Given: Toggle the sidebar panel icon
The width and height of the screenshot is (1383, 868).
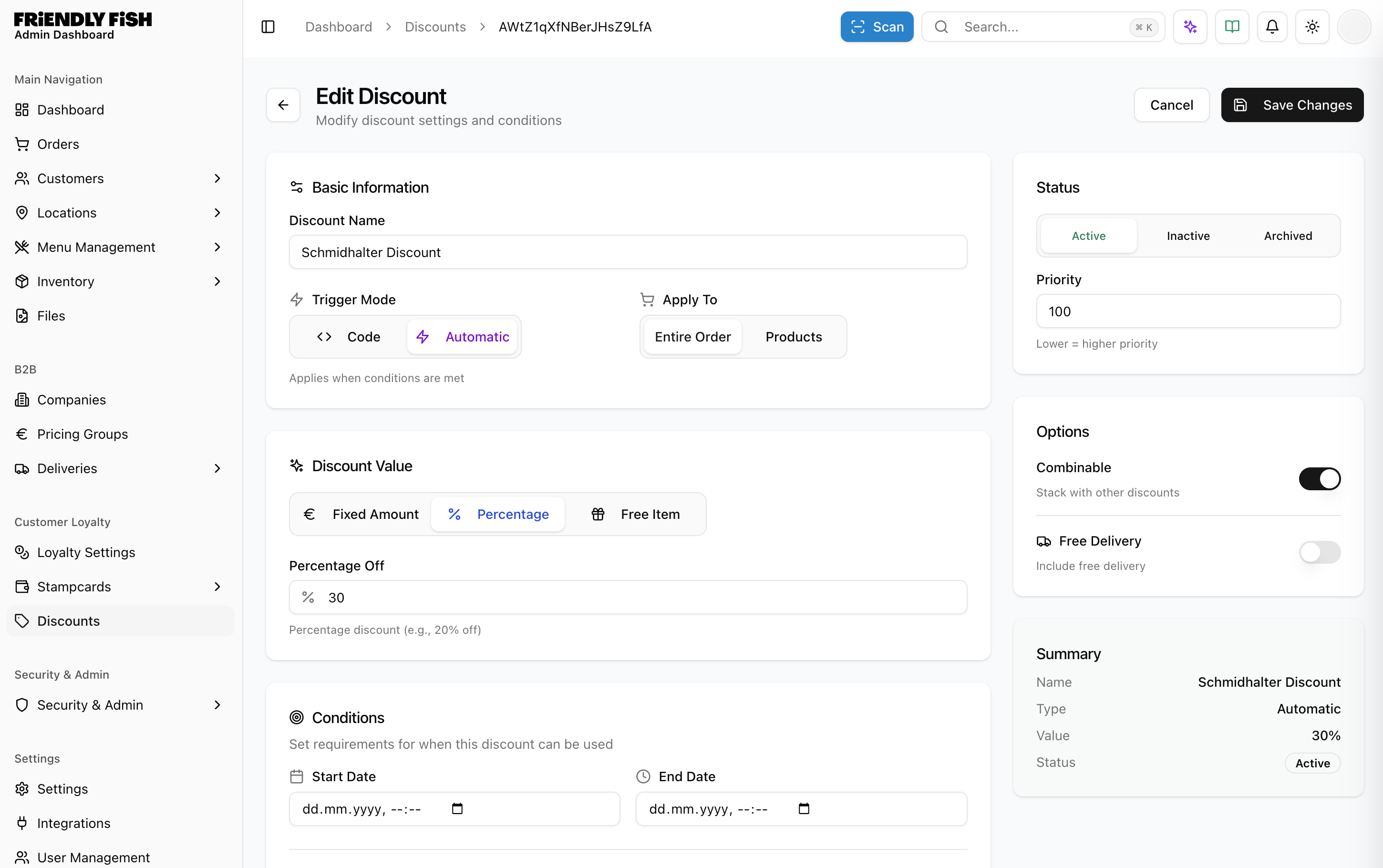Looking at the screenshot, I should tap(268, 27).
